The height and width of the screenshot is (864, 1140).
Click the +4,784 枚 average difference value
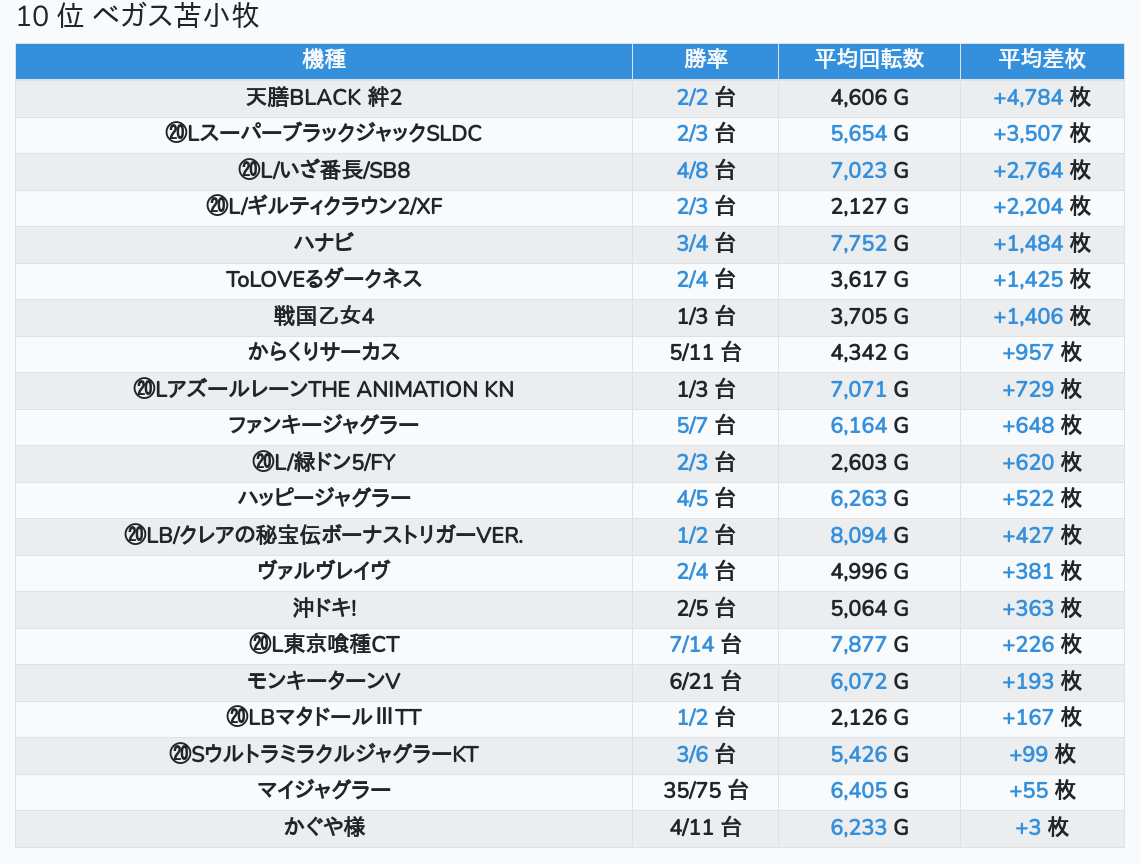pos(1040,97)
